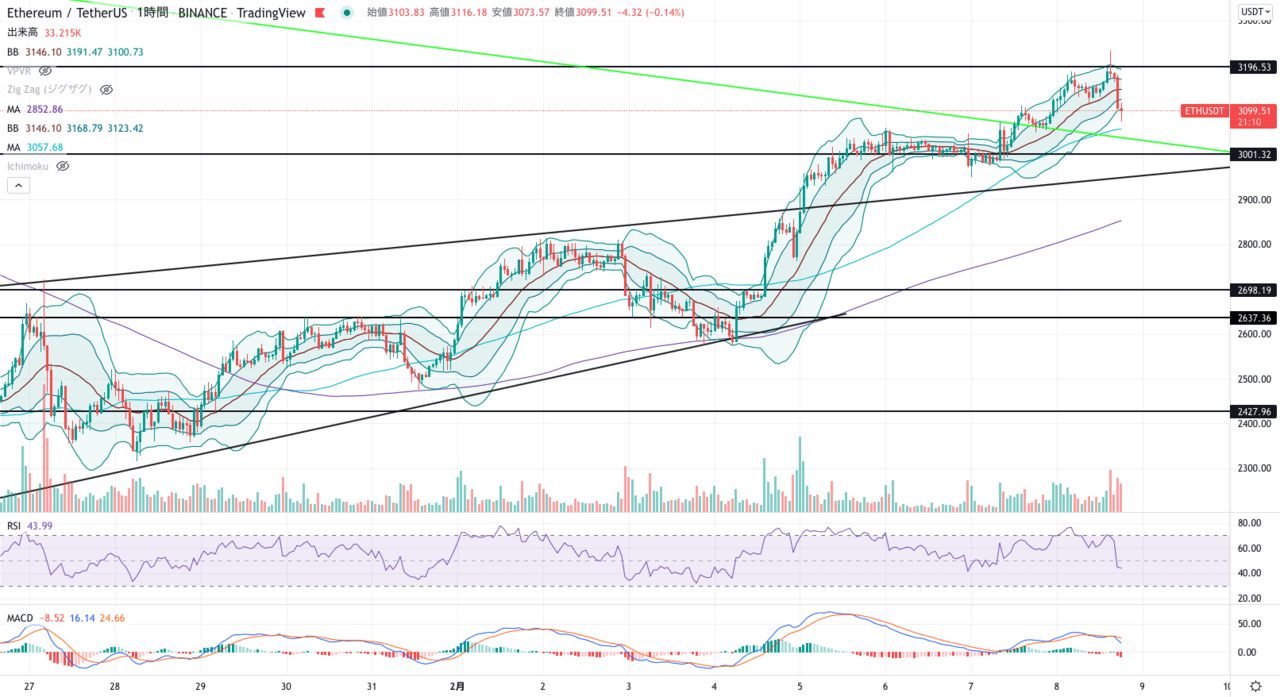The image size is (1280, 697).
Task: Click the 3196.53 horizontal line price label
Action: (x=1254, y=67)
